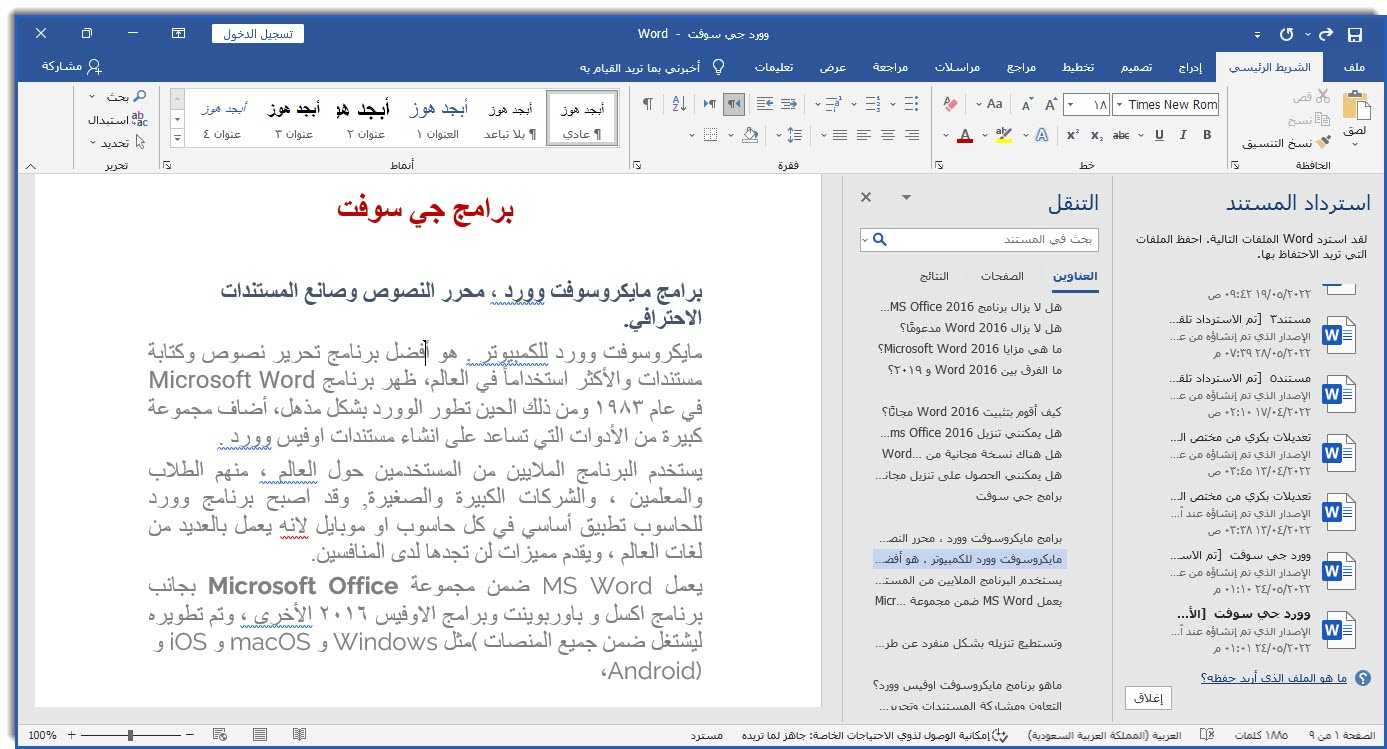
Task: Click the Numbering list icon
Action: click(x=871, y=104)
